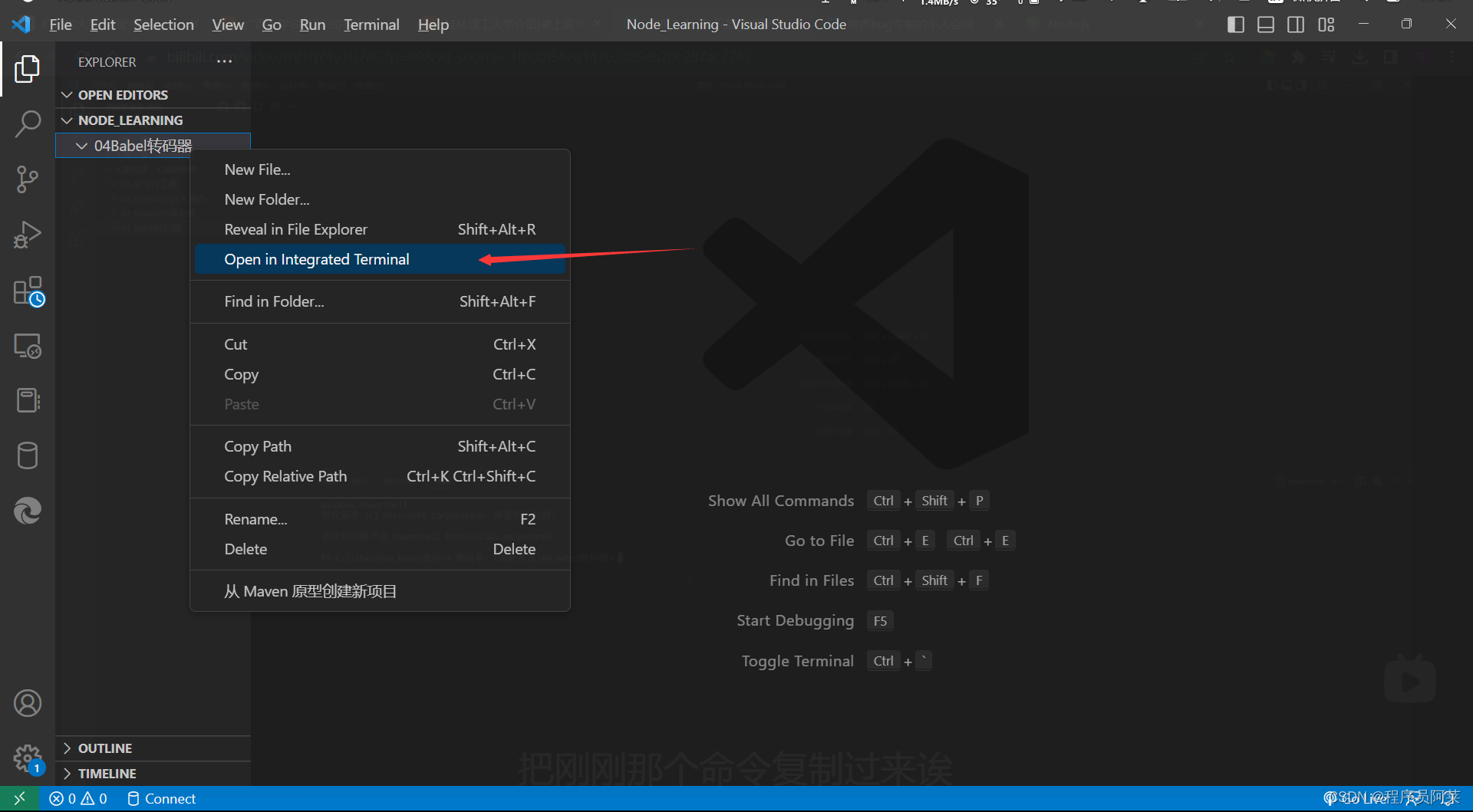Toggle the bottom panel layout icon
Image resolution: width=1473 pixels, height=812 pixels.
[1266, 25]
